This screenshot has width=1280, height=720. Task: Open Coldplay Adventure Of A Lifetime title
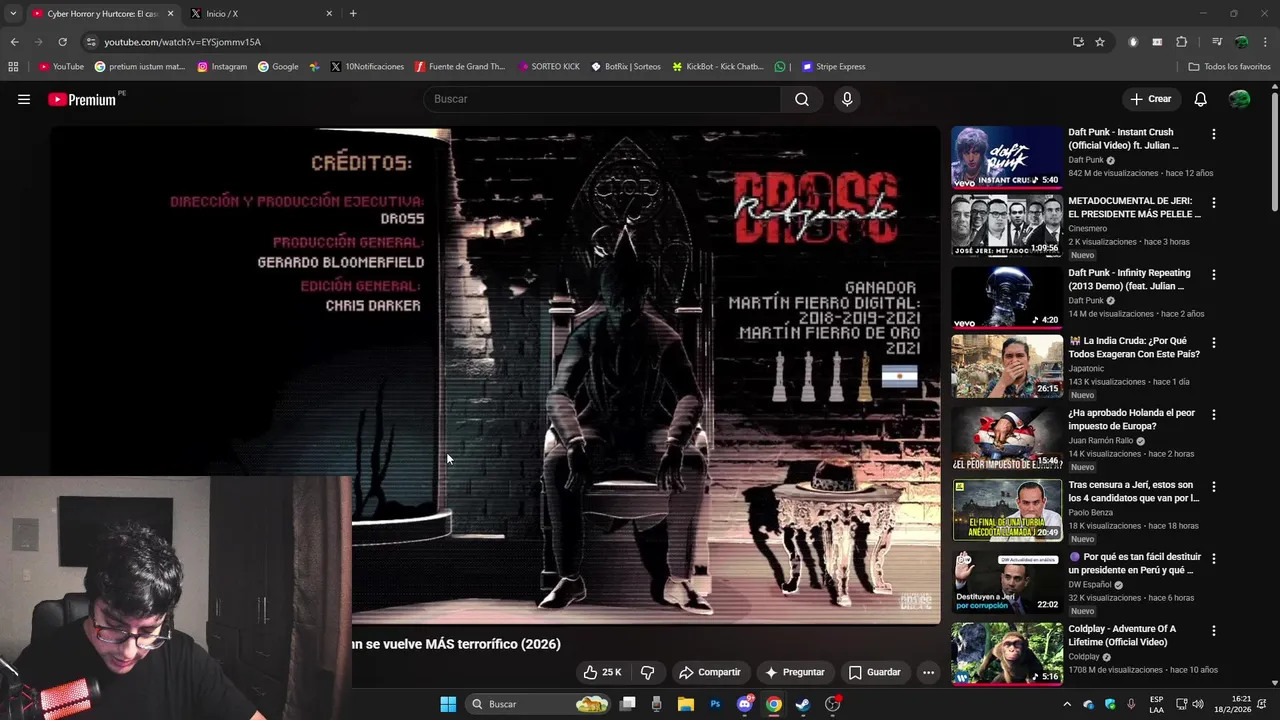point(1122,635)
